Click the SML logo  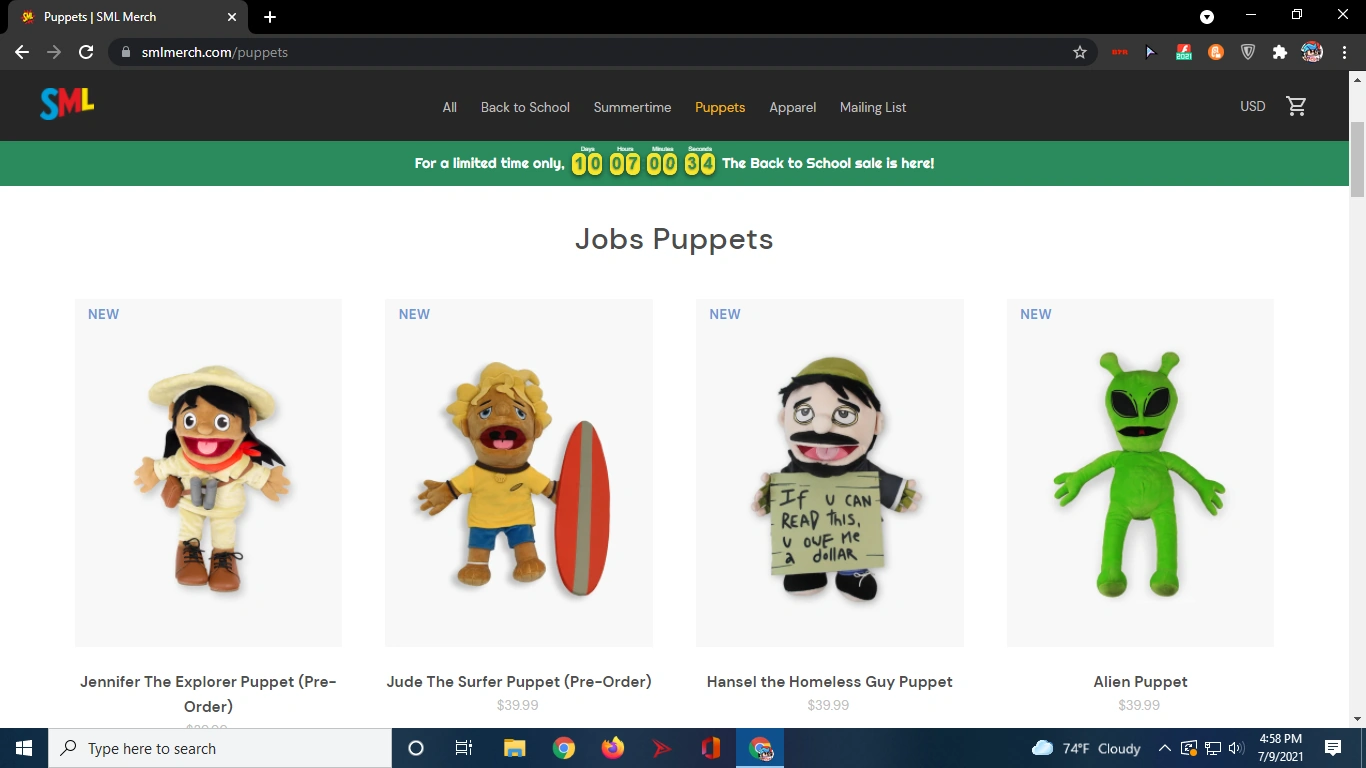pyautogui.click(x=66, y=103)
